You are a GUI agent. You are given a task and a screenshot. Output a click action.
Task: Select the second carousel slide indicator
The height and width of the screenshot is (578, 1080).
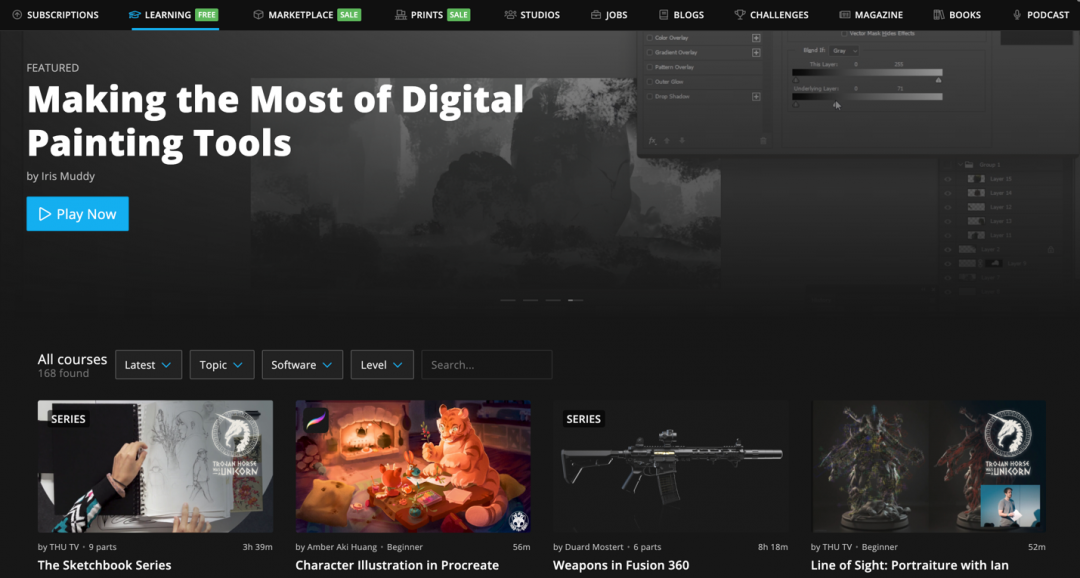tap(530, 300)
